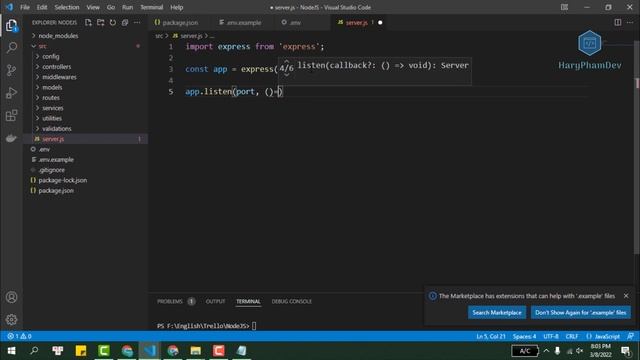This screenshot has width=640, height=360.
Task: Open Run and Debug view
Action: click(x=11, y=93)
